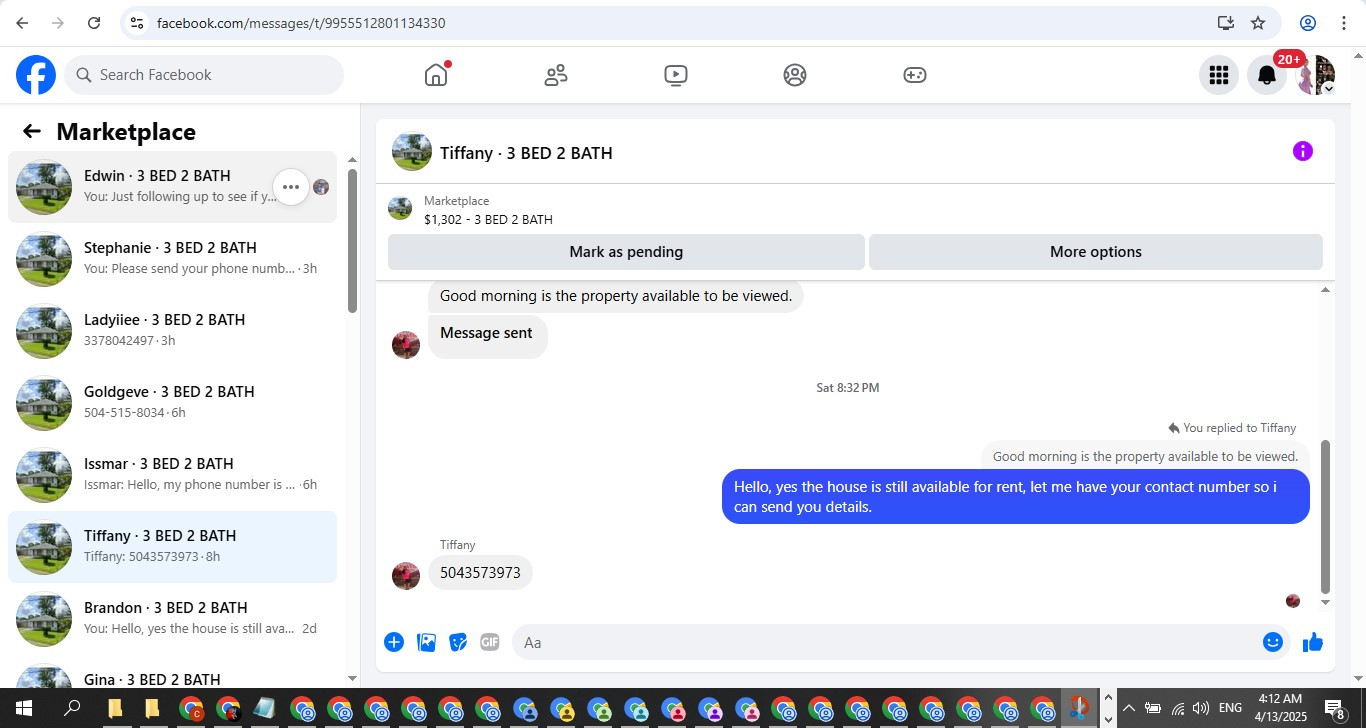
Task: Open the Groups icon in top navigation
Action: (x=795, y=75)
